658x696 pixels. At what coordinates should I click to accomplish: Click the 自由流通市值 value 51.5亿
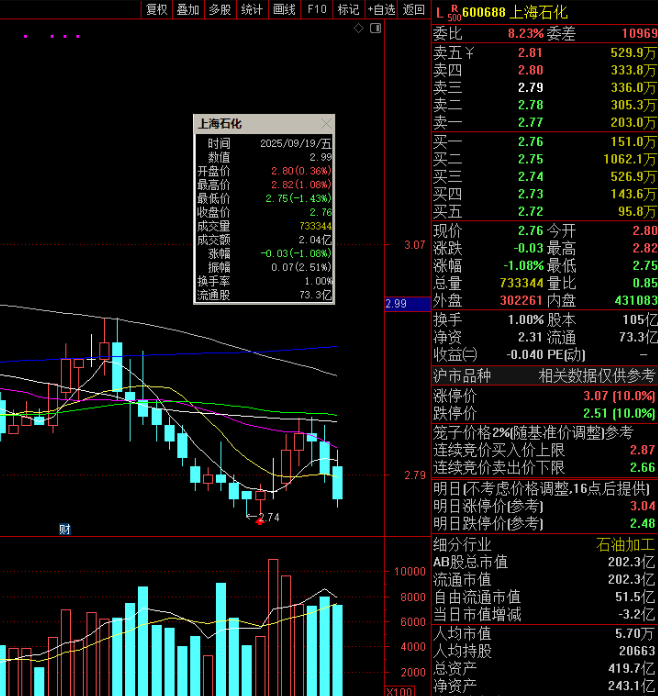pos(635,597)
